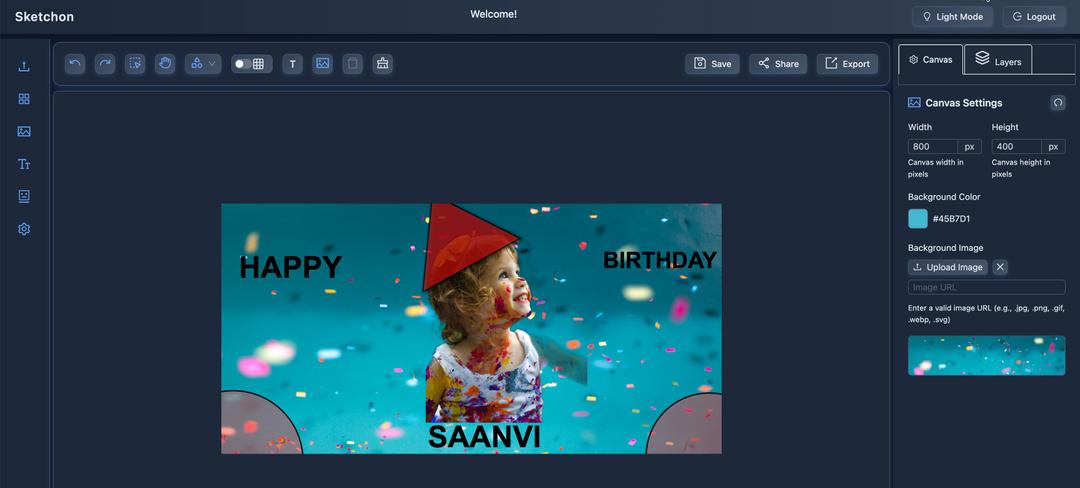Viewport: 1080px width, 488px height.
Task: Click the redo arrow icon
Action: click(x=105, y=63)
